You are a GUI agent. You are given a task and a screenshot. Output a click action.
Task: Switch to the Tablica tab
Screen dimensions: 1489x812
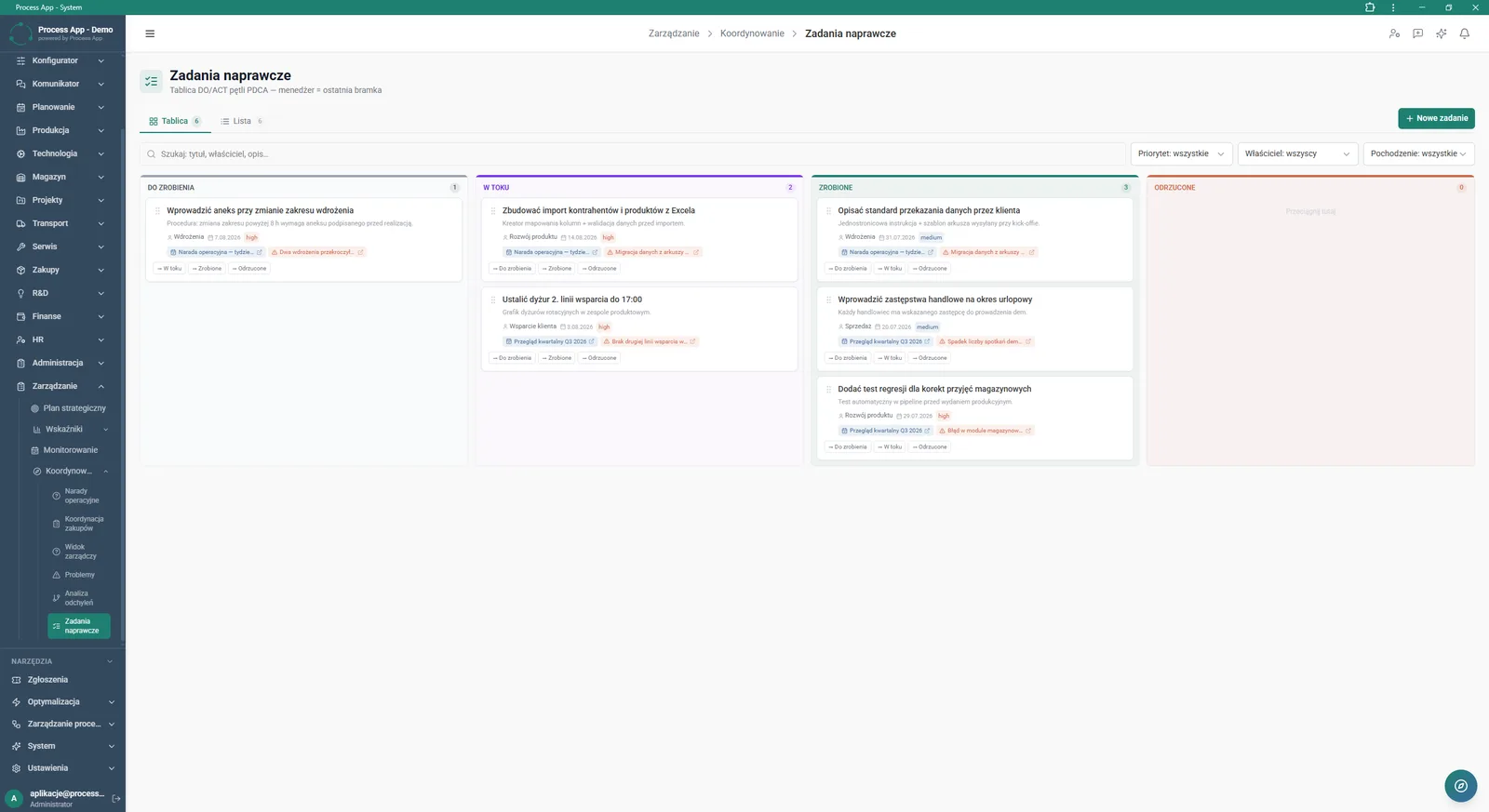(x=174, y=121)
